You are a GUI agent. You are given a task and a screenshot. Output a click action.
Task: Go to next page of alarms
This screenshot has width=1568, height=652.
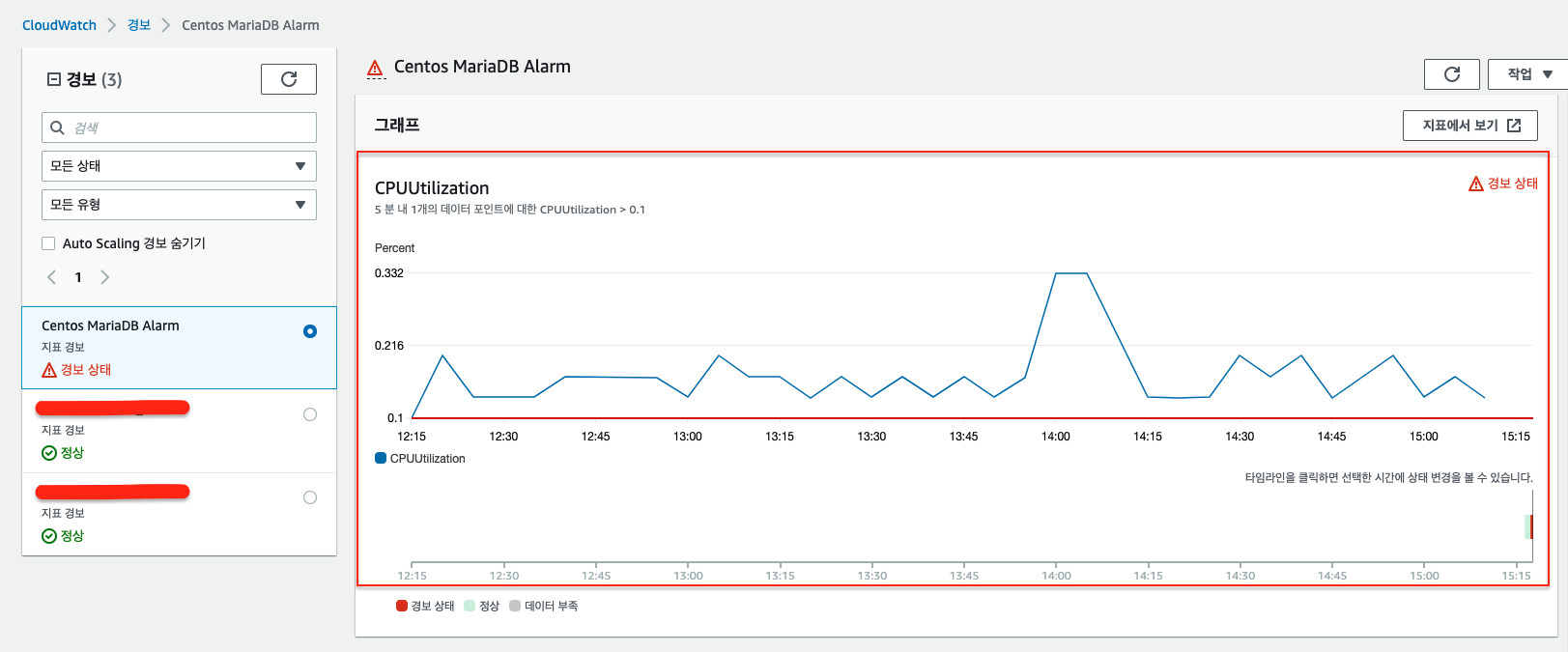click(x=104, y=277)
